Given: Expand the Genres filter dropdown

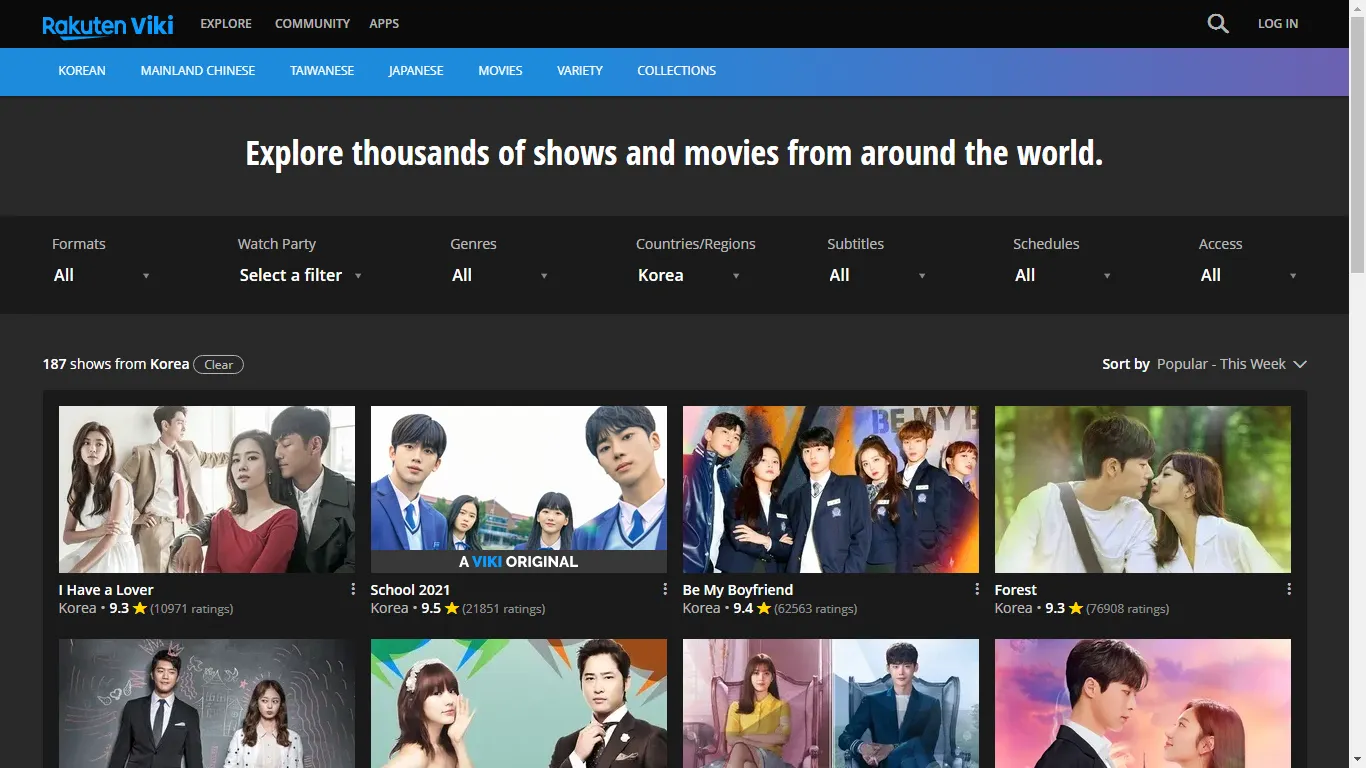Looking at the screenshot, I should [500, 275].
